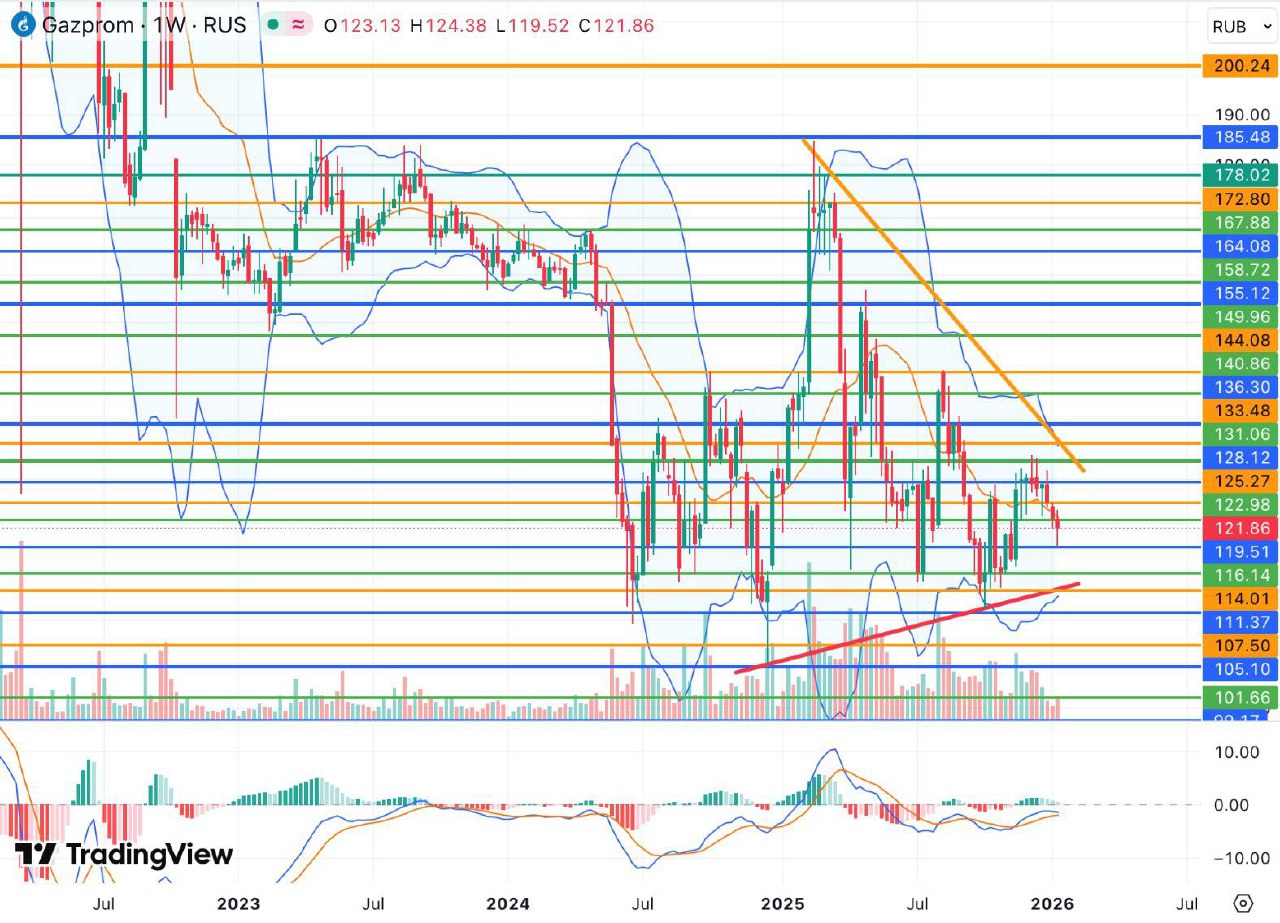This screenshot has height=923, width=1280.
Task: Click the 155.12 price label
Action: point(1238,294)
